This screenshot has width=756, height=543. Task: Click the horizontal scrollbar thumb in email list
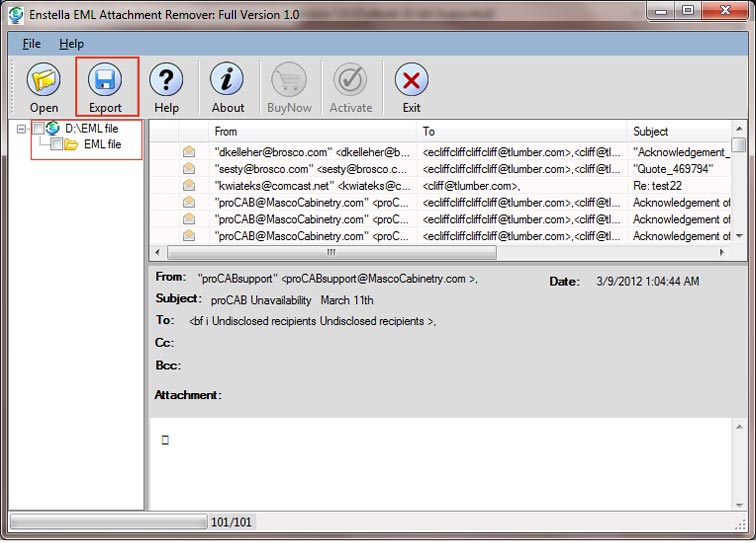(332, 252)
